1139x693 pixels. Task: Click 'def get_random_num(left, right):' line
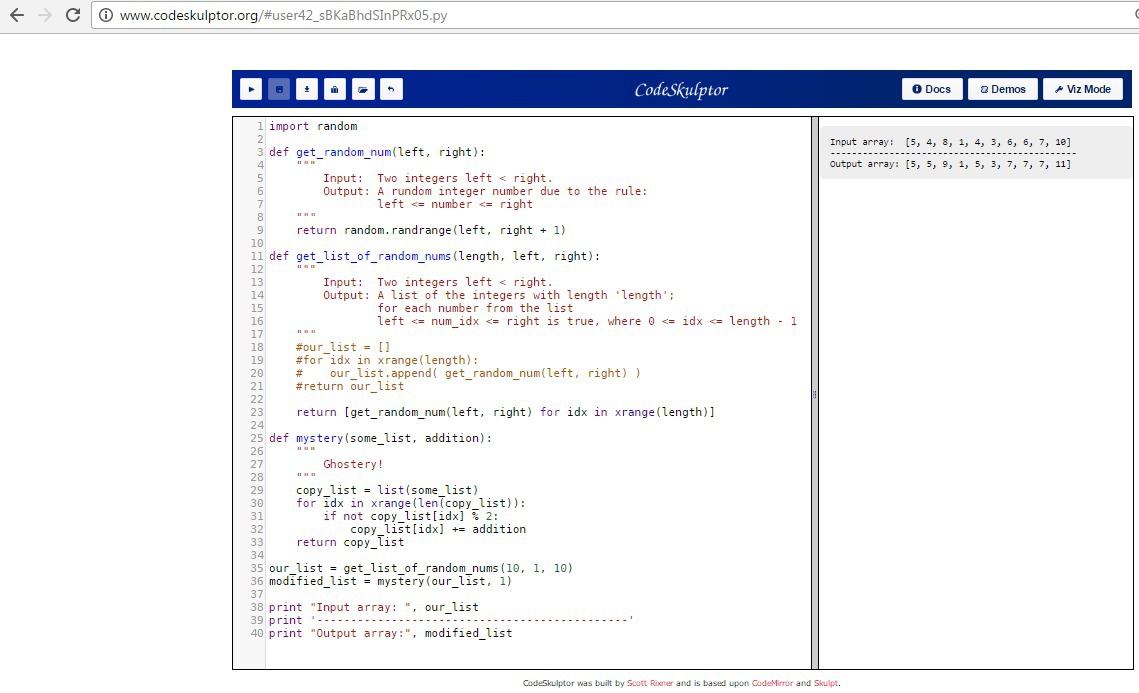[376, 153]
